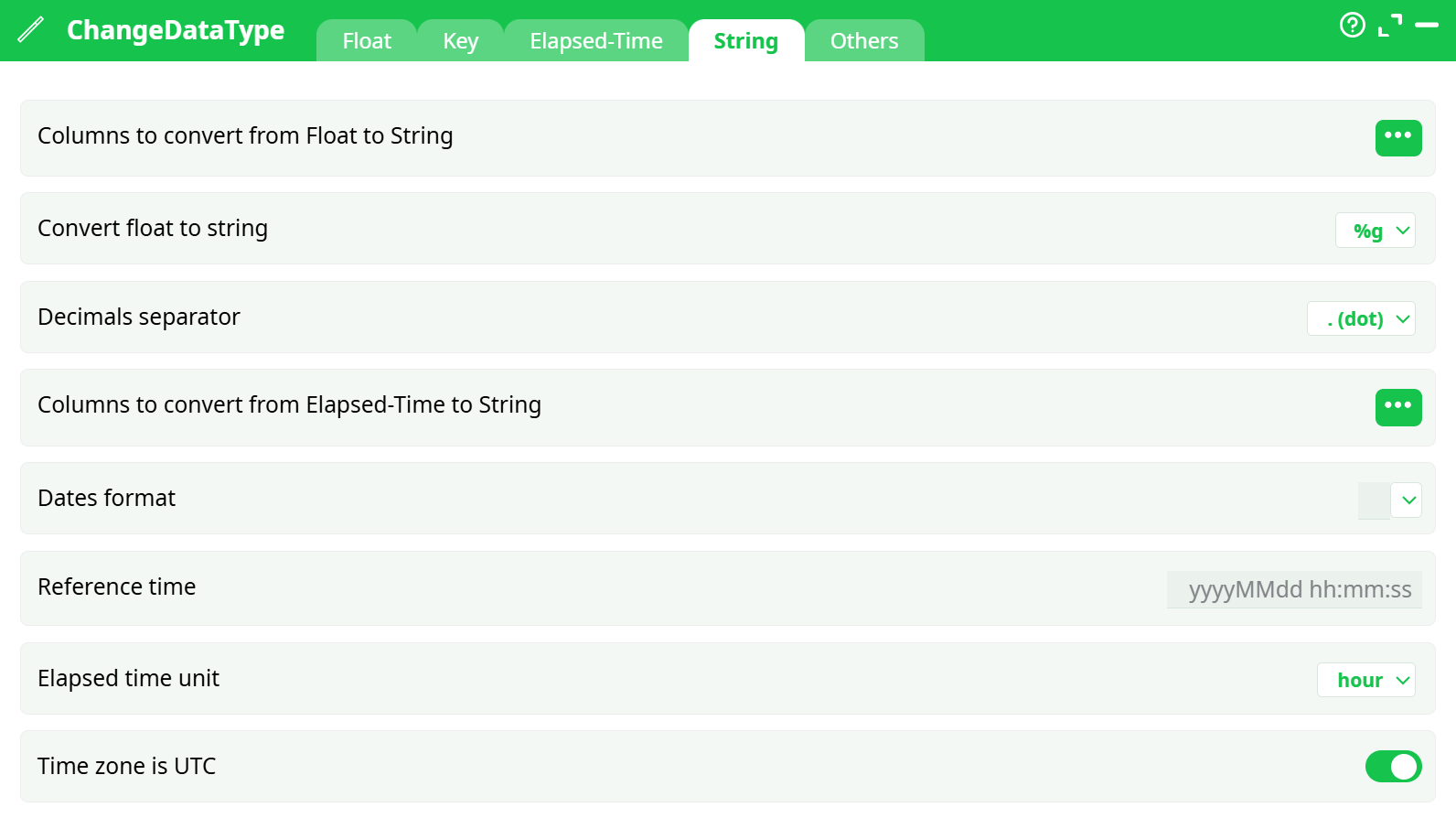The height and width of the screenshot is (818, 1456).
Task: Click the Convert float to string row
Action: [152, 228]
